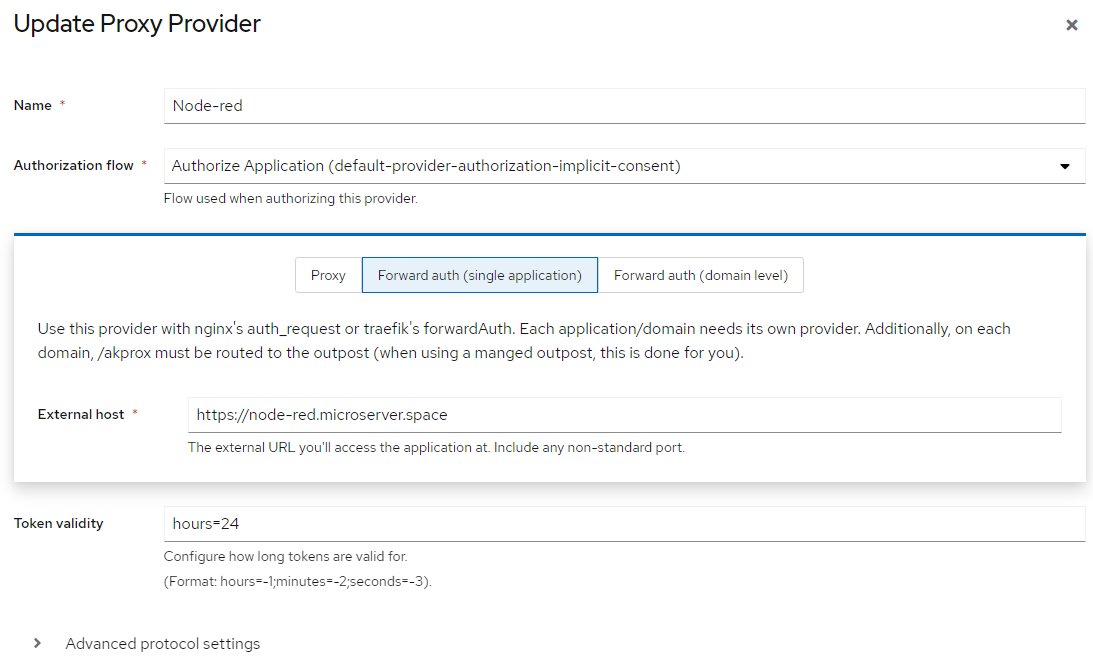Click the Token validity input showing hours=24
1093x671 pixels.
pos(625,523)
